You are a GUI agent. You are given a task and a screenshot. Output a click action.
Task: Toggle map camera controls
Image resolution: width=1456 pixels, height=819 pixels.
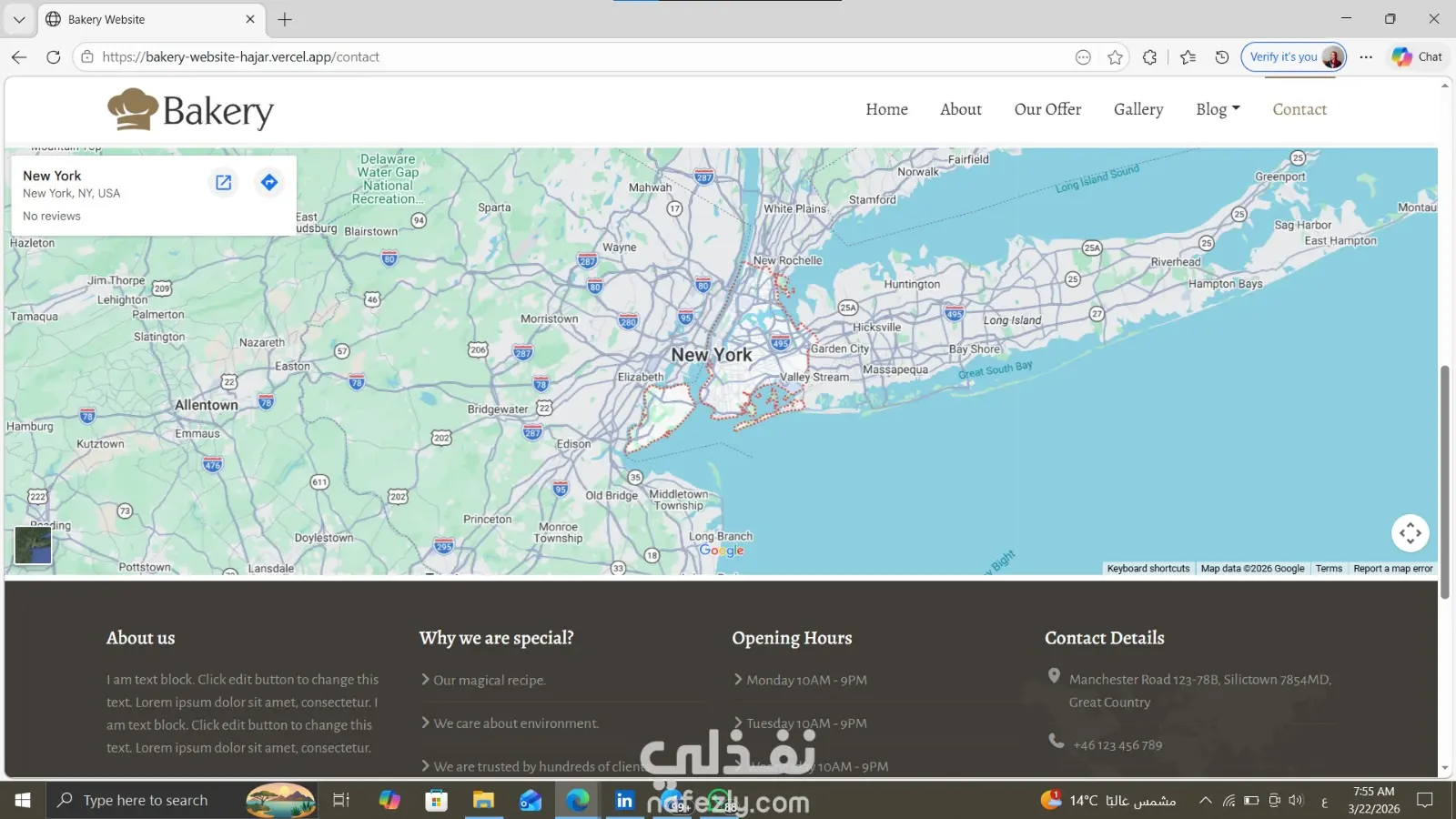[x=1410, y=533]
